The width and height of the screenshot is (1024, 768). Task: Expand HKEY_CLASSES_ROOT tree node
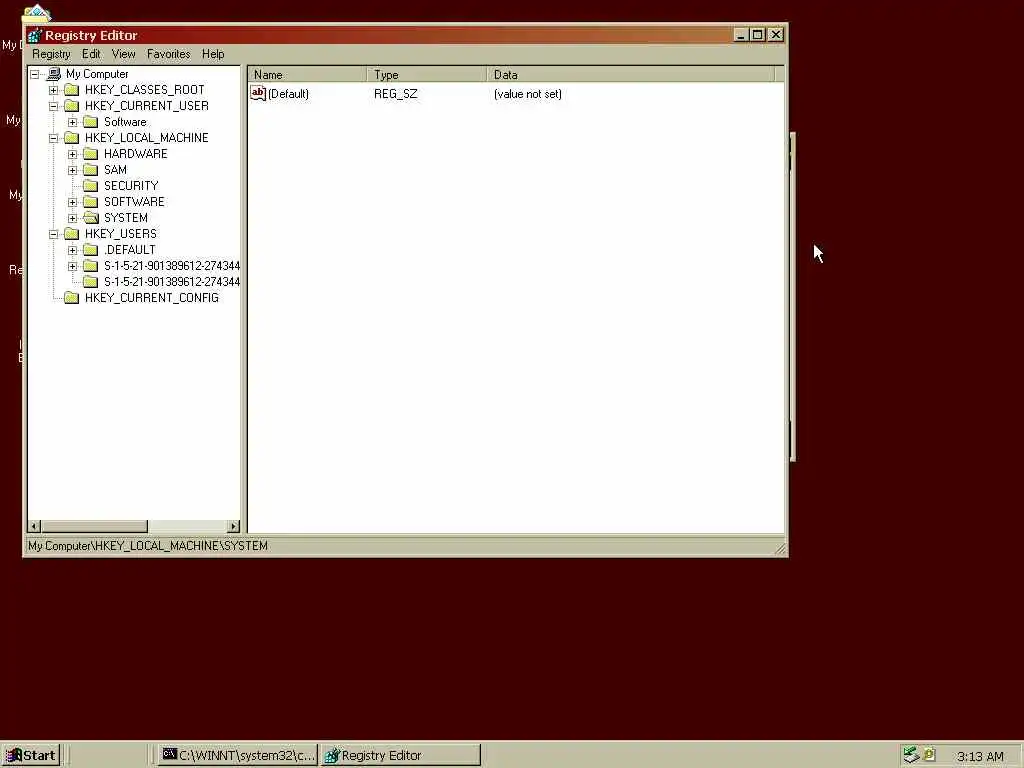(x=54, y=90)
